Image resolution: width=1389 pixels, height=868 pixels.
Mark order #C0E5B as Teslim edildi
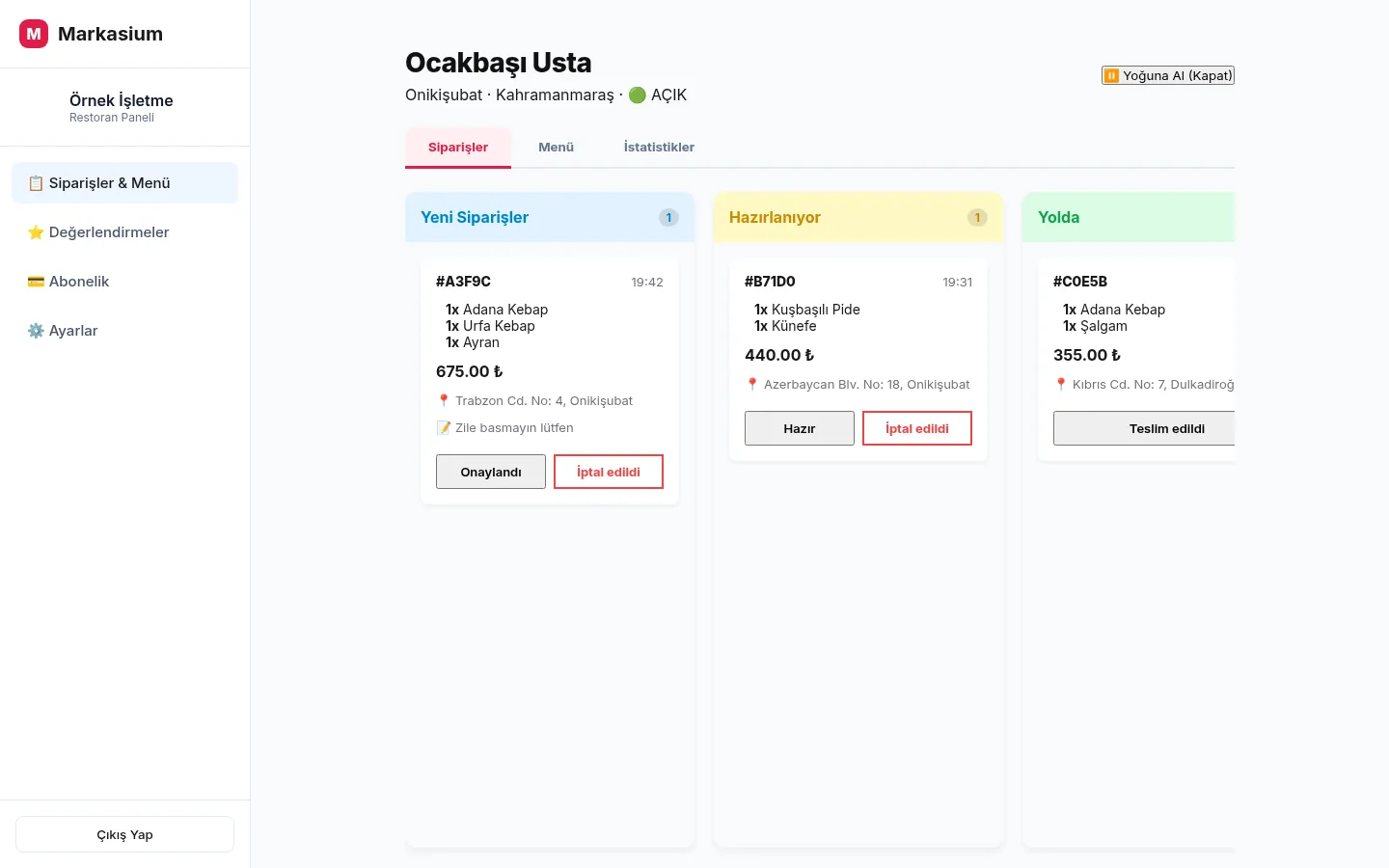(x=1144, y=428)
